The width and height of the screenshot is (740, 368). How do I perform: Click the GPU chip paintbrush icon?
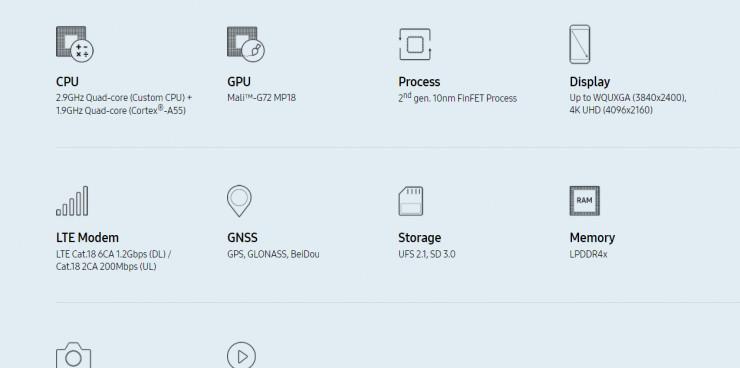[245, 44]
